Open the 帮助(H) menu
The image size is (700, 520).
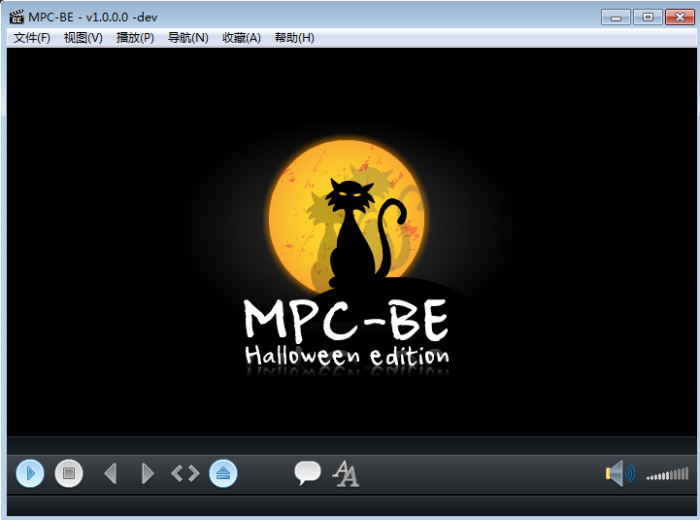(x=294, y=38)
